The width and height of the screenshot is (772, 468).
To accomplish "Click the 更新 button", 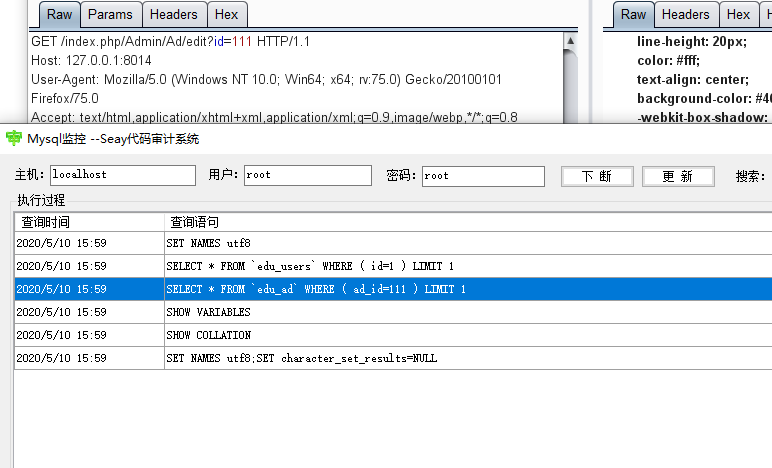I will click(678, 176).
